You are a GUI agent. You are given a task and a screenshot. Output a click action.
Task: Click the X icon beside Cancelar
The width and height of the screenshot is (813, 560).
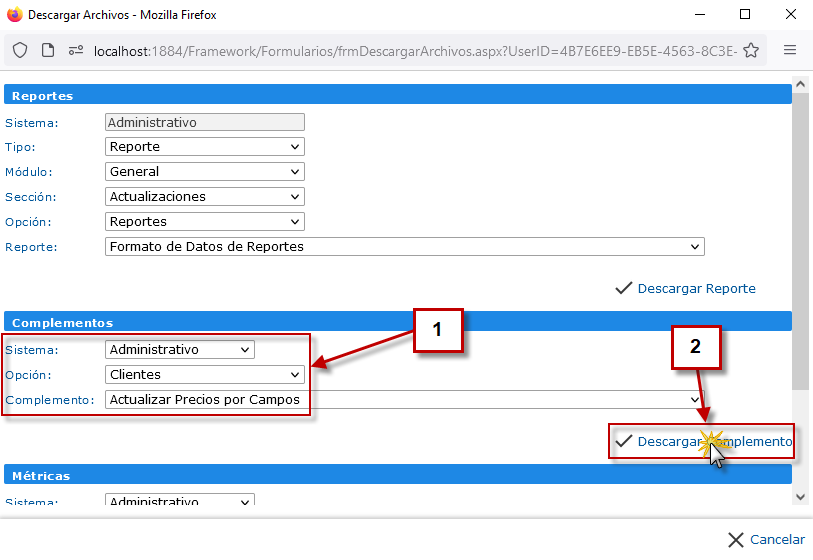pos(736,540)
